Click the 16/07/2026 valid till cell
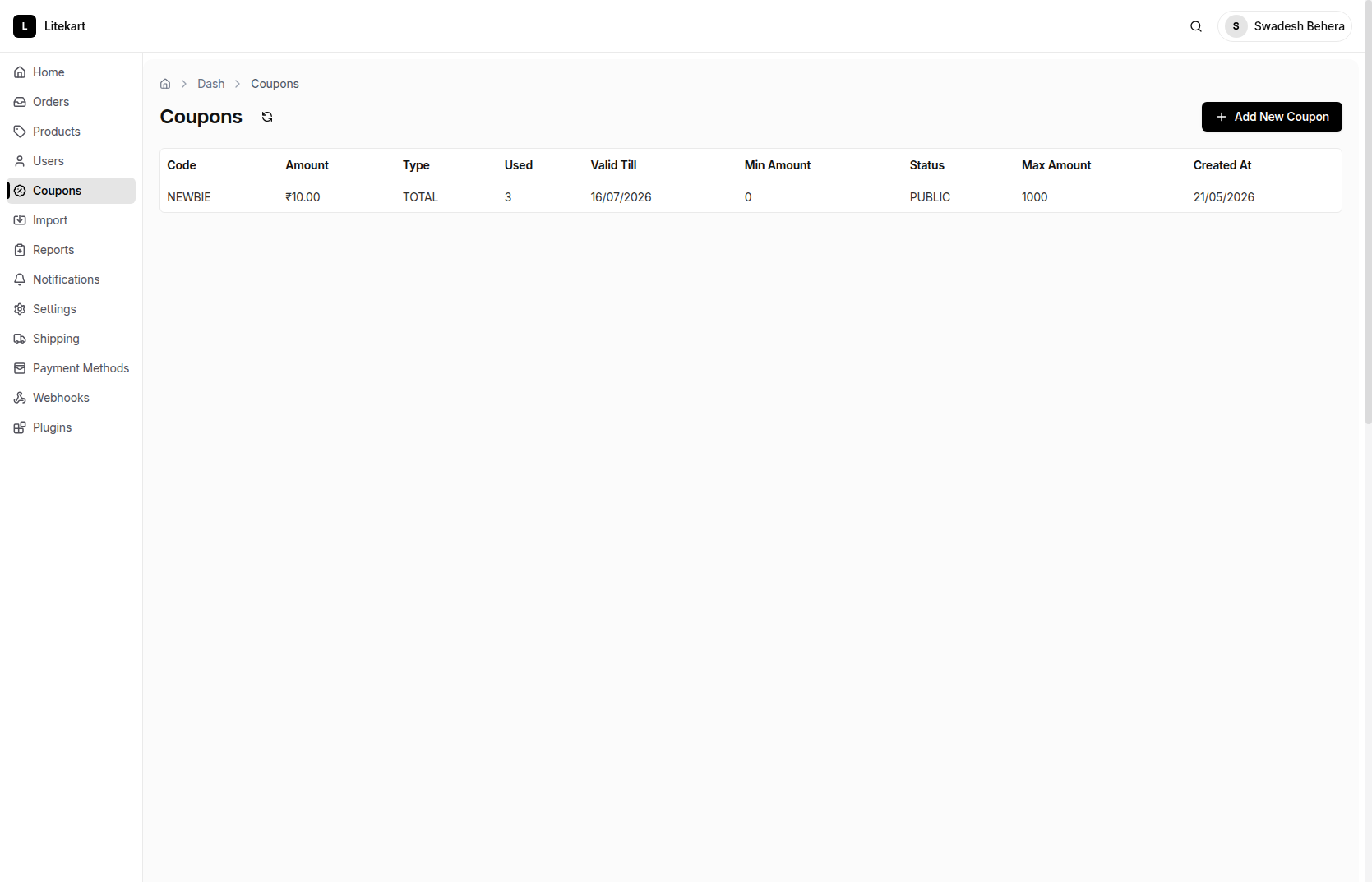This screenshot has height=882, width=1372. (x=621, y=197)
